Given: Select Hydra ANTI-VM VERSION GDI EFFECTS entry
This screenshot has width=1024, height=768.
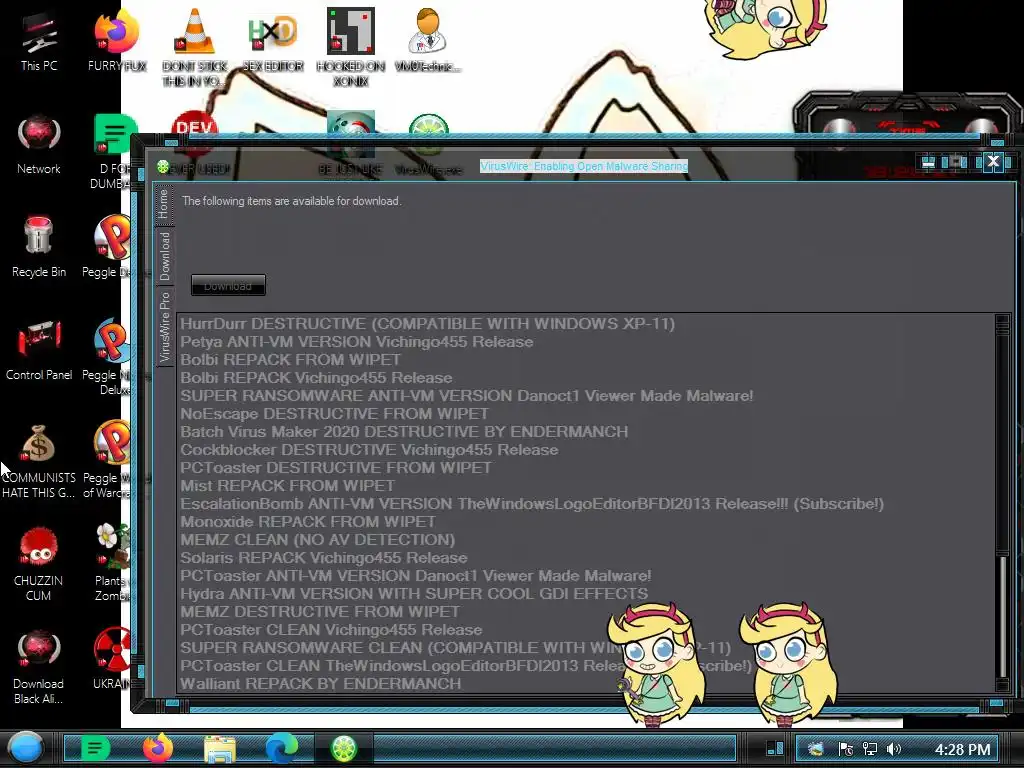Looking at the screenshot, I should coord(414,594).
